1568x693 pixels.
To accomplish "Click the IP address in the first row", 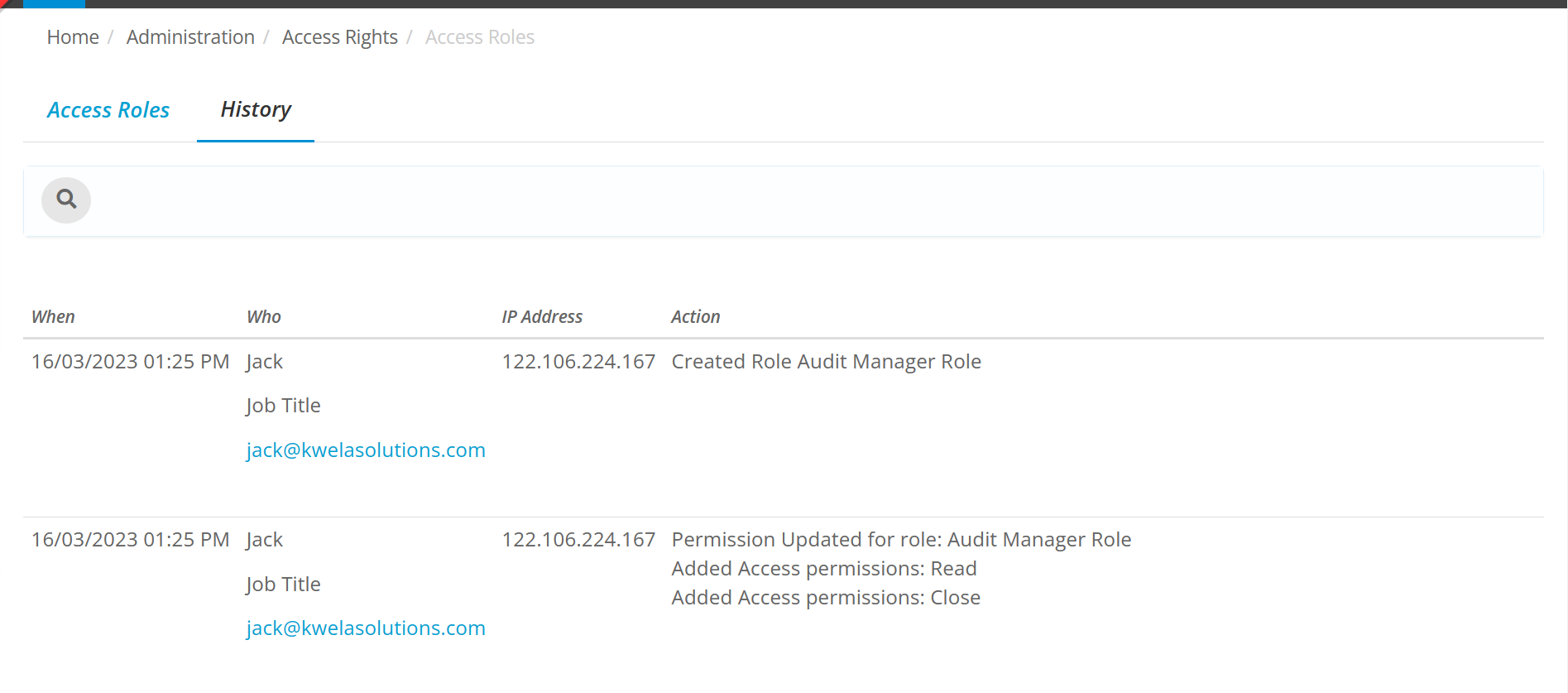I will point(578,362).
